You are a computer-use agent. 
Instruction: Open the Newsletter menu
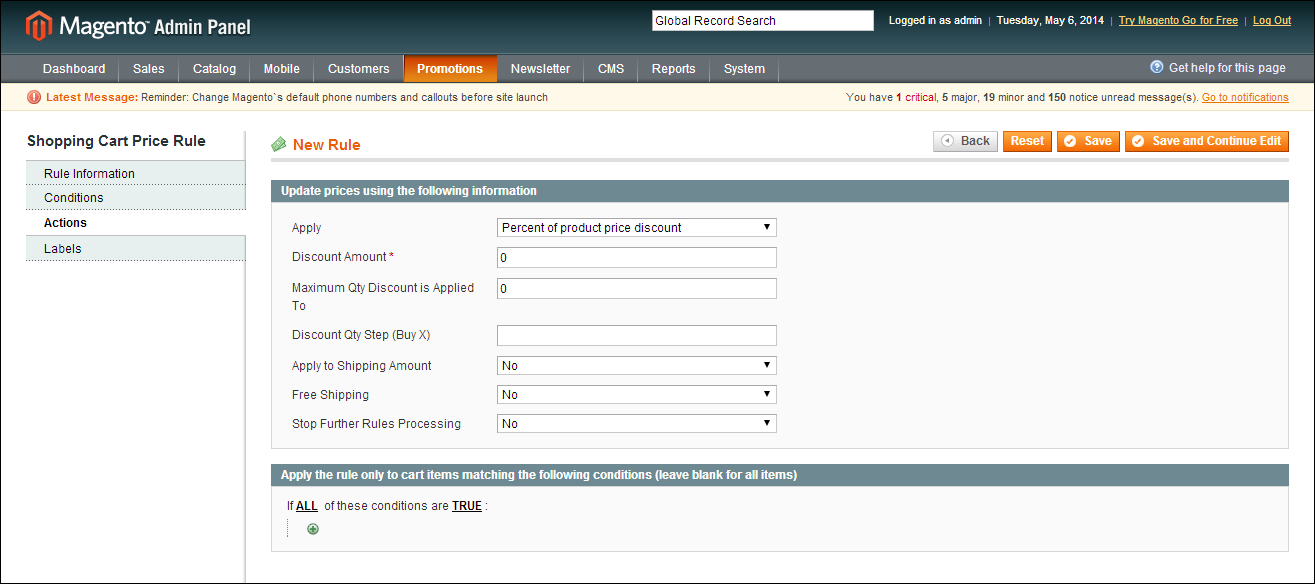coord(541,69)
